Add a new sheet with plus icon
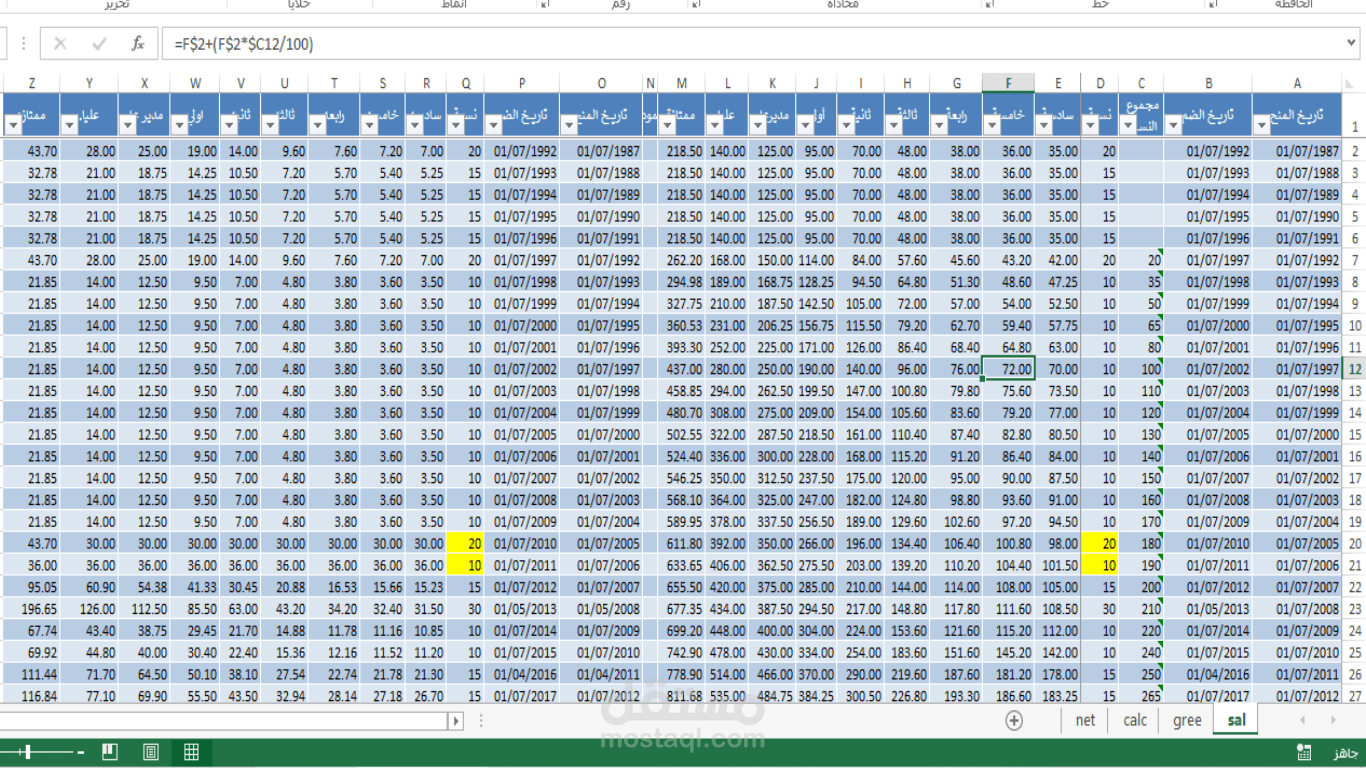 coord(1014,720)
